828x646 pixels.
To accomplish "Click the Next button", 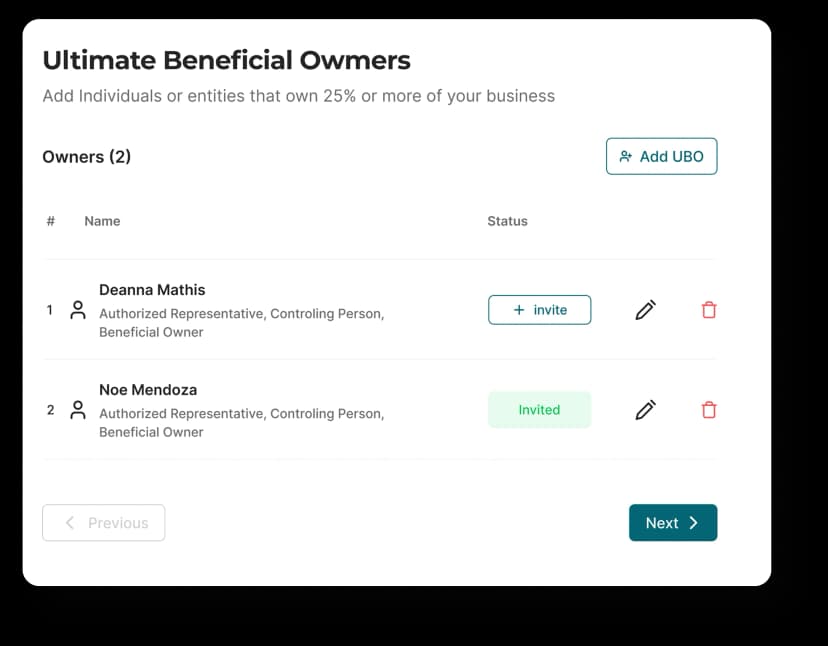I will (x=673, y=522).
